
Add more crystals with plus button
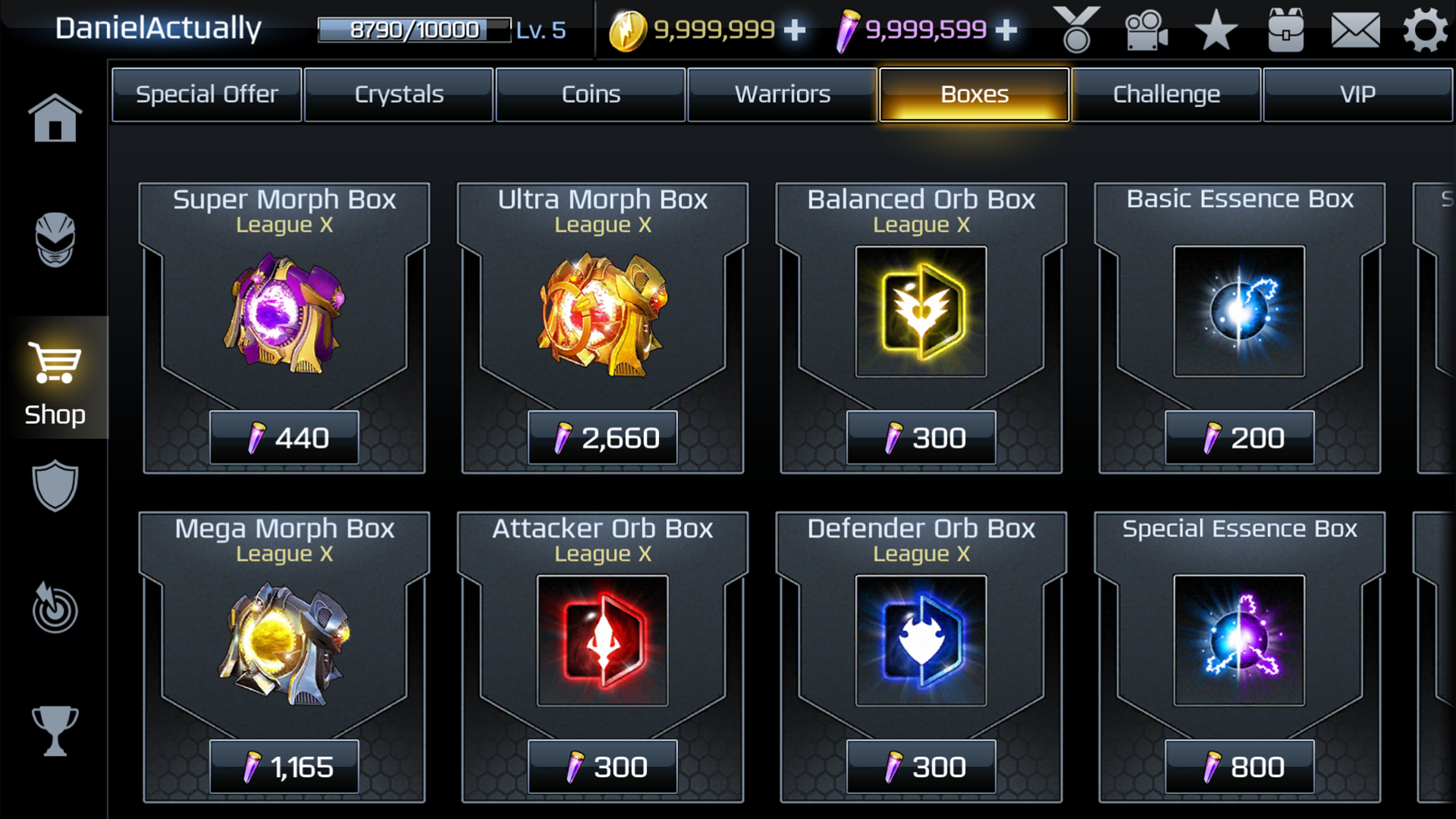click(1006, 30)
